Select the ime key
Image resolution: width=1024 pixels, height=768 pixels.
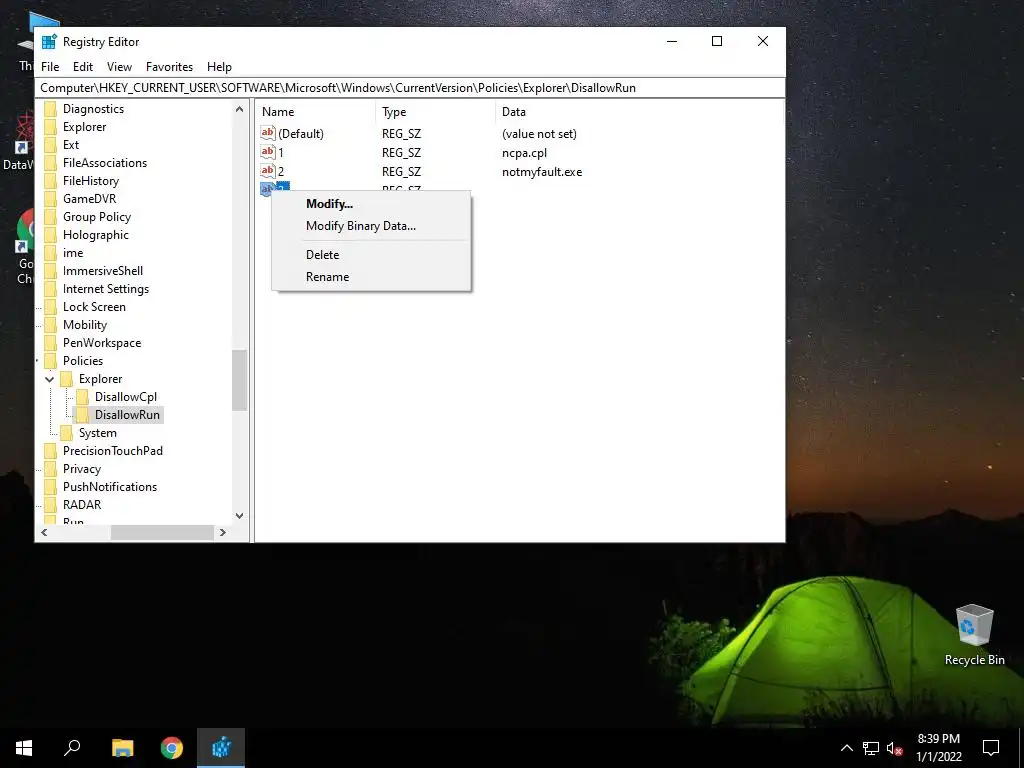pos(73,253)
